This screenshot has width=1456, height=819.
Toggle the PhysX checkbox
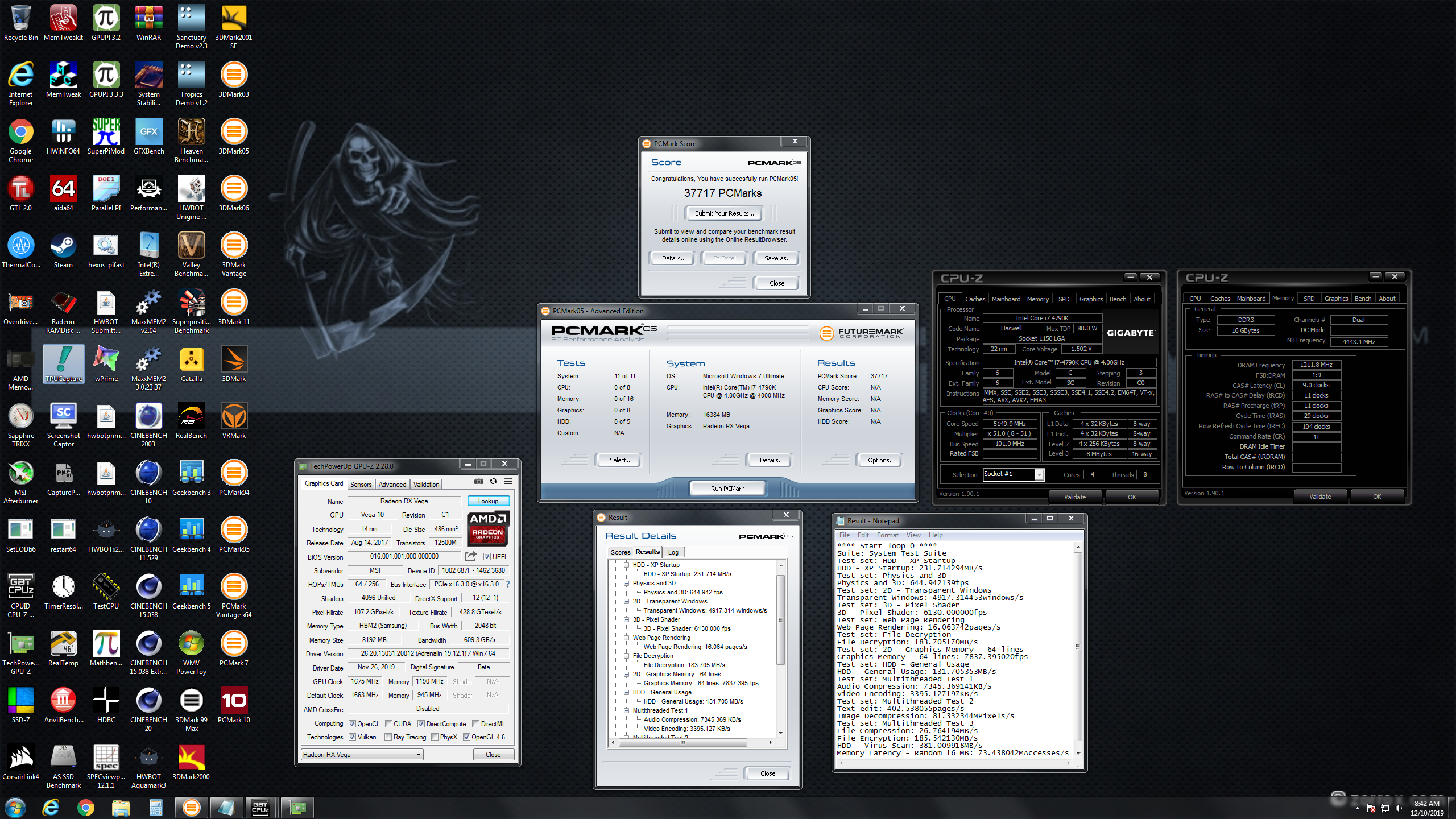435,737
